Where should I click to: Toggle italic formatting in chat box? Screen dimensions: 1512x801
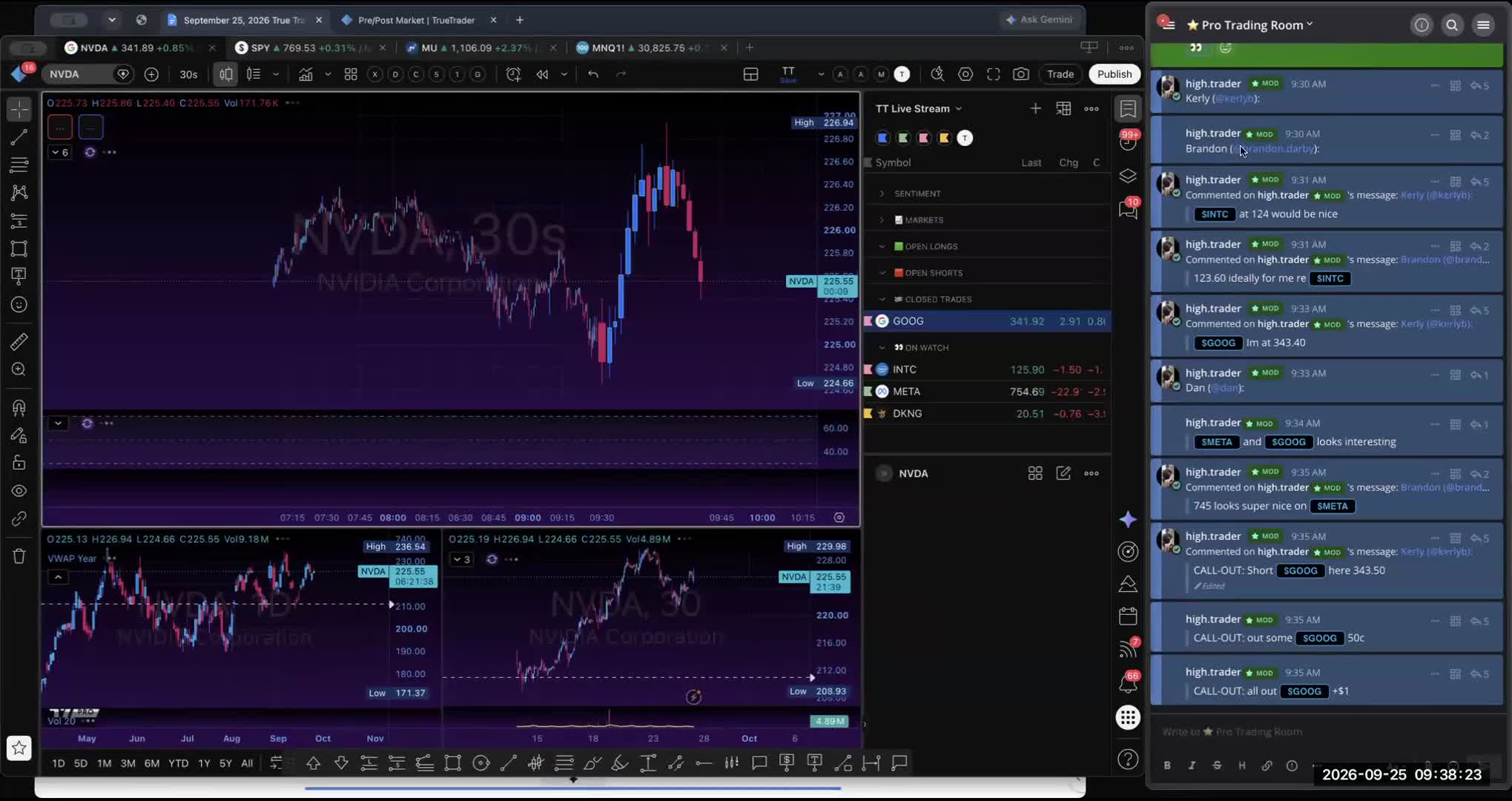[1192, 765]
